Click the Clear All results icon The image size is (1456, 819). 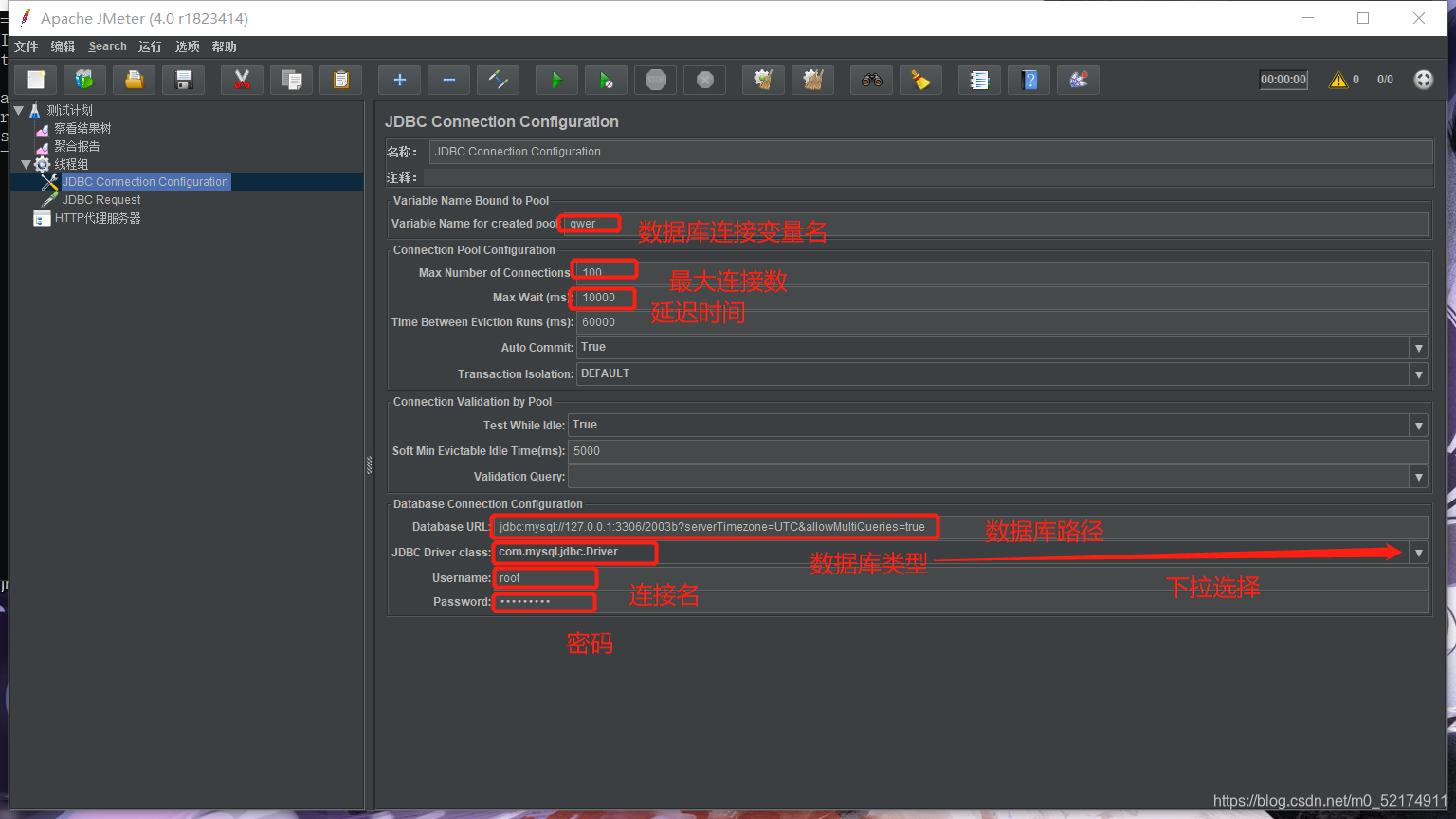813,81
